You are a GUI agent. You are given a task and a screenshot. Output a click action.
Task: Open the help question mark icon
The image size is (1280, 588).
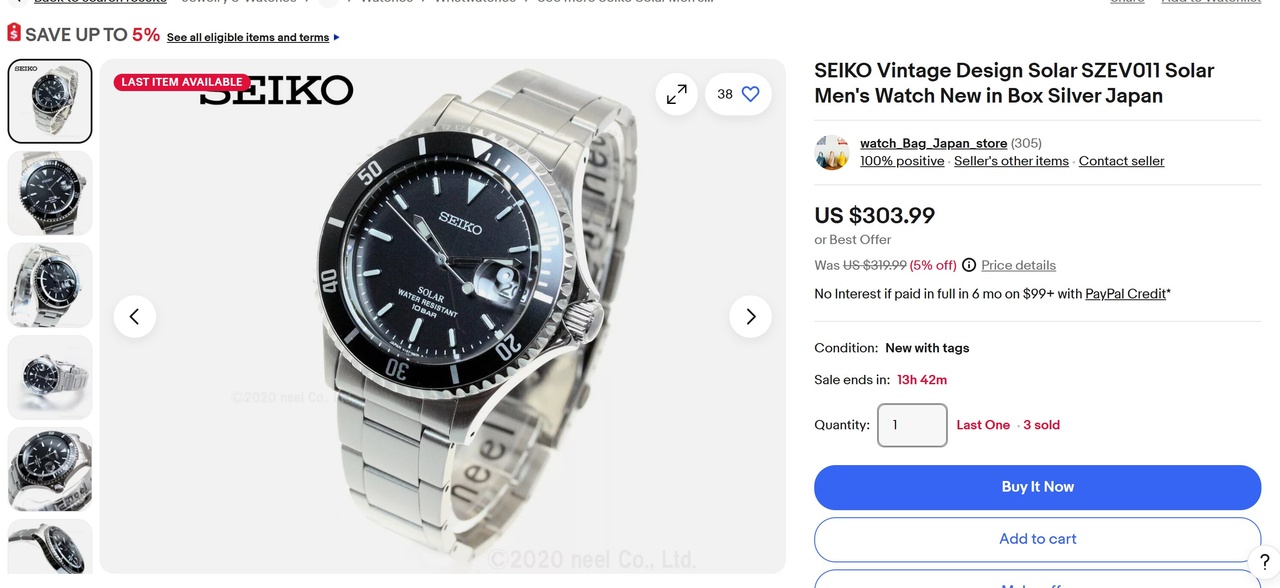pyautogui.click(x=1264, y=562)
